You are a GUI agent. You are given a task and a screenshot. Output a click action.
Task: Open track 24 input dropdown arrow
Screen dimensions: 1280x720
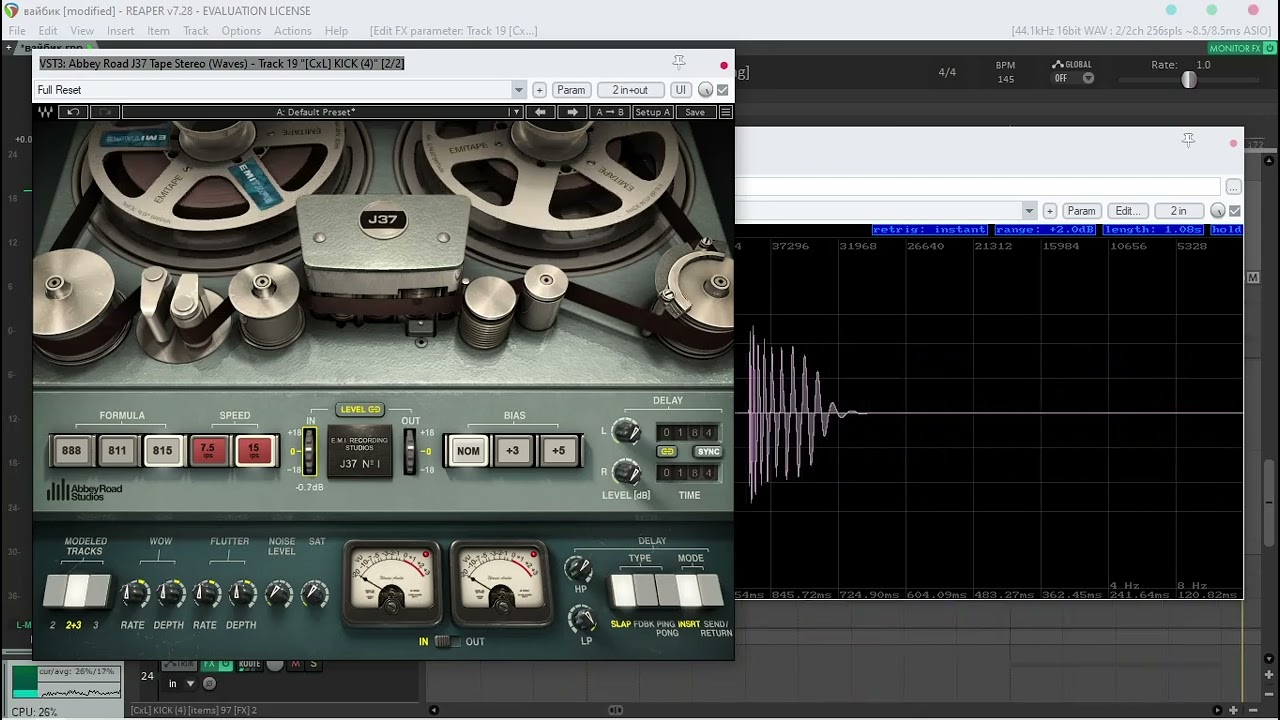point(188,684)
